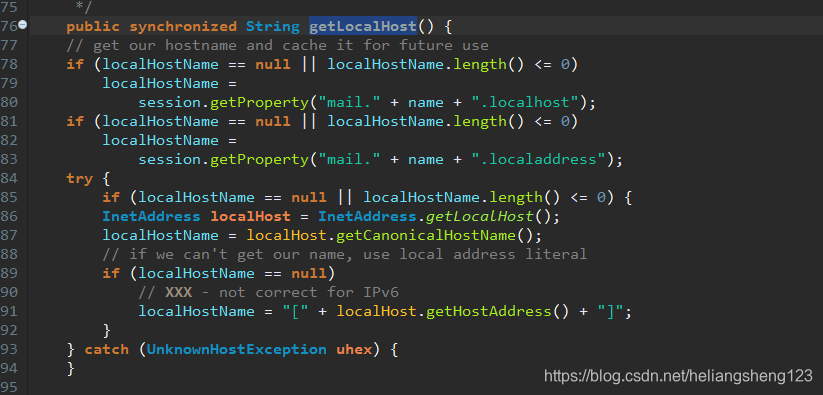Image resolution: width=823 pixels, height=395 pixels.
Task: Click the 'try' keyword on line 84
Action: [x=79, y=179]
